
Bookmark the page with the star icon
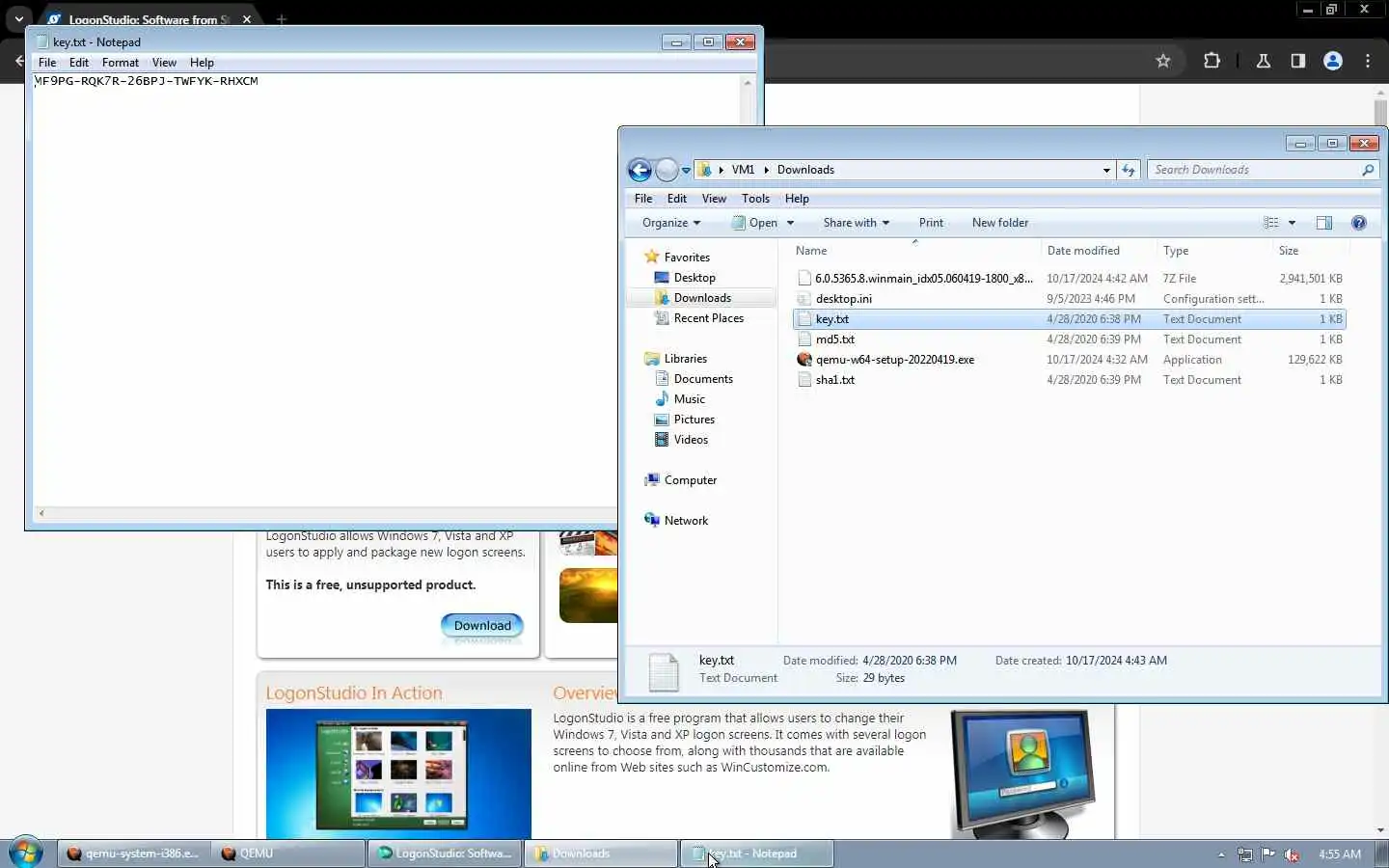1163,61
